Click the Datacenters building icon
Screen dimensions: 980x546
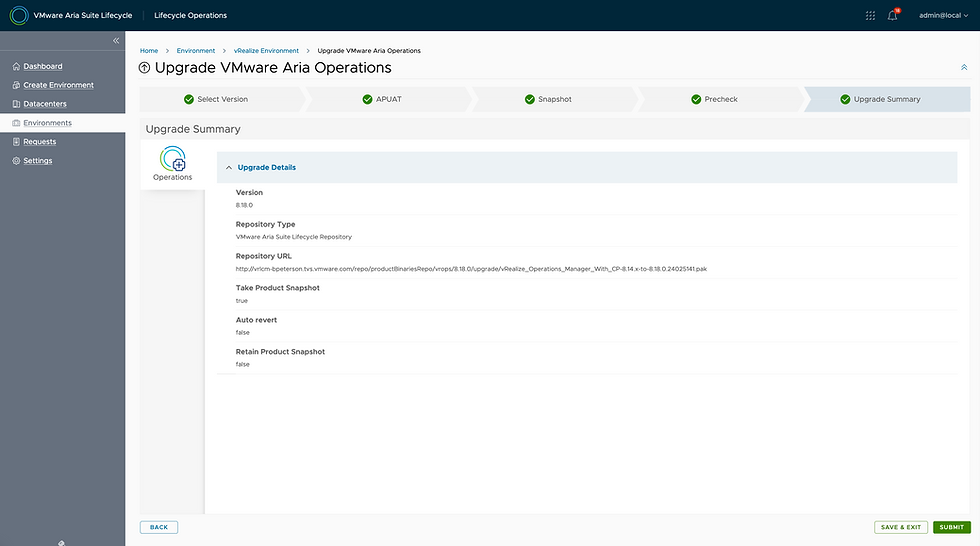[x=16, y=104]
